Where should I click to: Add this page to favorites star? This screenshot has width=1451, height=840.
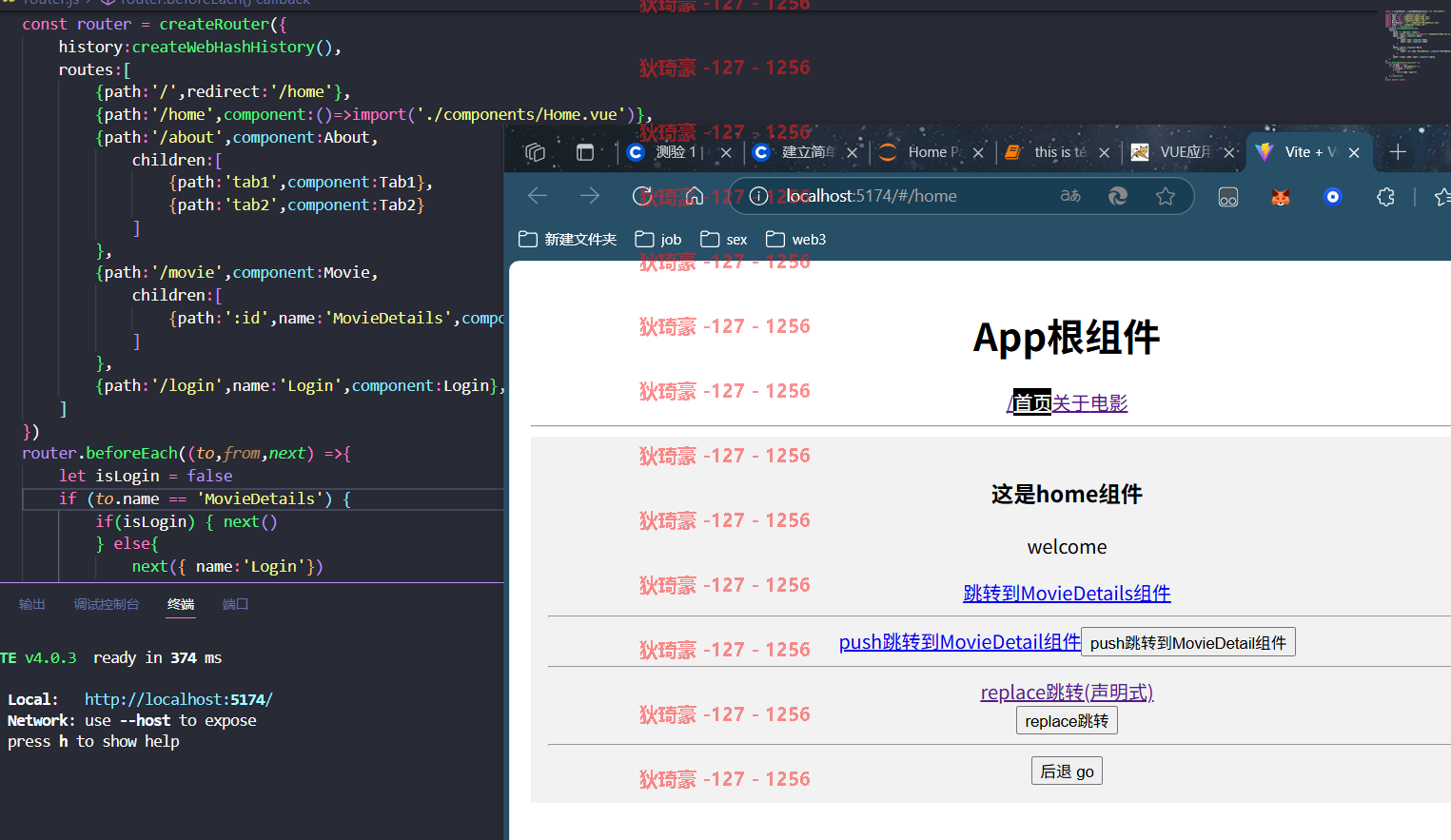click(x=1166, y=196)
